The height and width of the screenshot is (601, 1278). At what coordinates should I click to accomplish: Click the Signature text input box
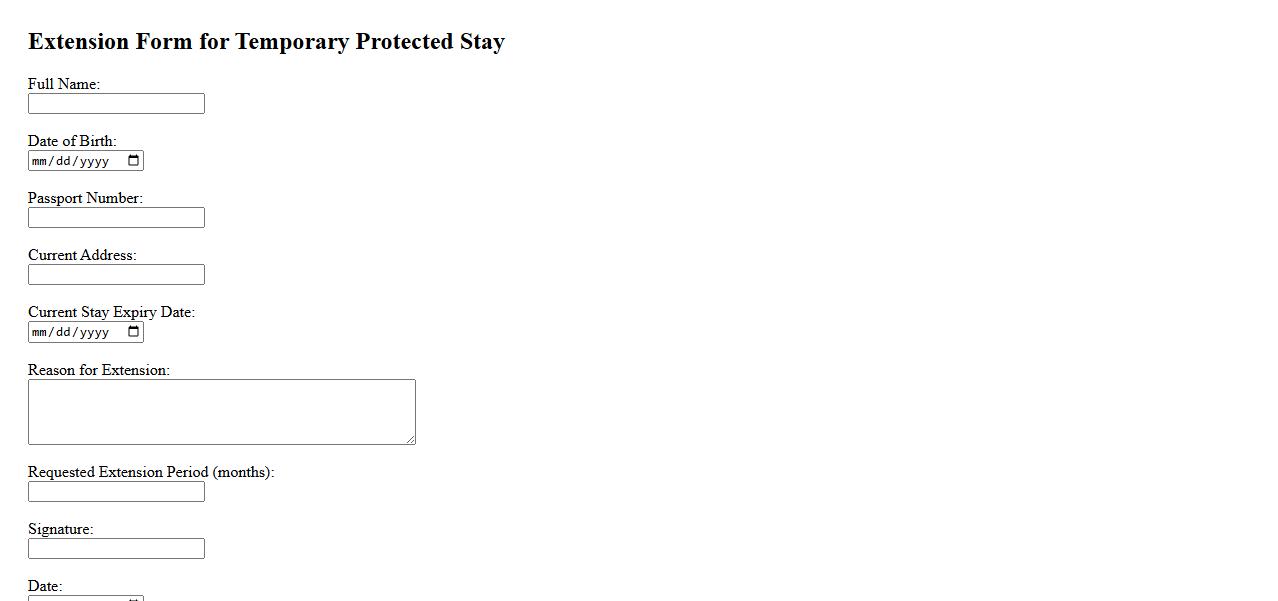click(116, 549)
